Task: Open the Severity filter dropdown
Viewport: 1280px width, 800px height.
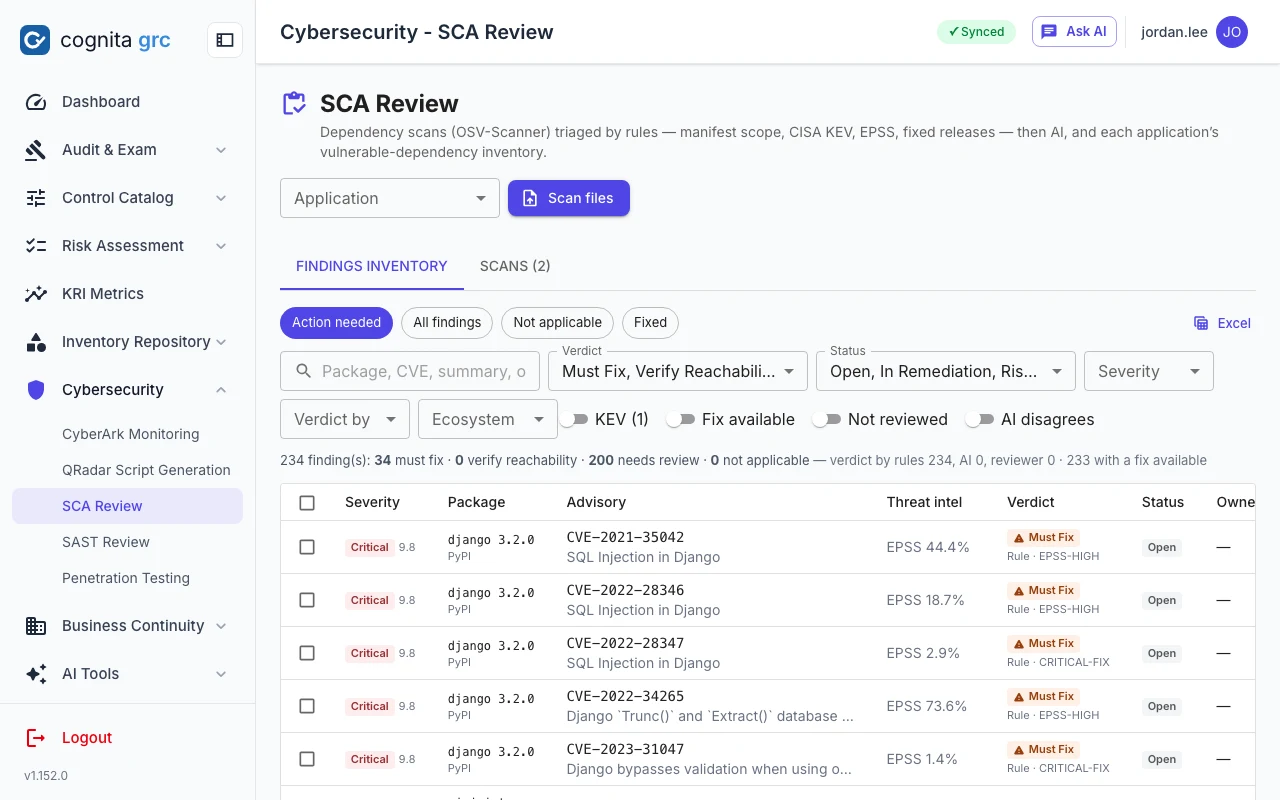Action: 1149,371
